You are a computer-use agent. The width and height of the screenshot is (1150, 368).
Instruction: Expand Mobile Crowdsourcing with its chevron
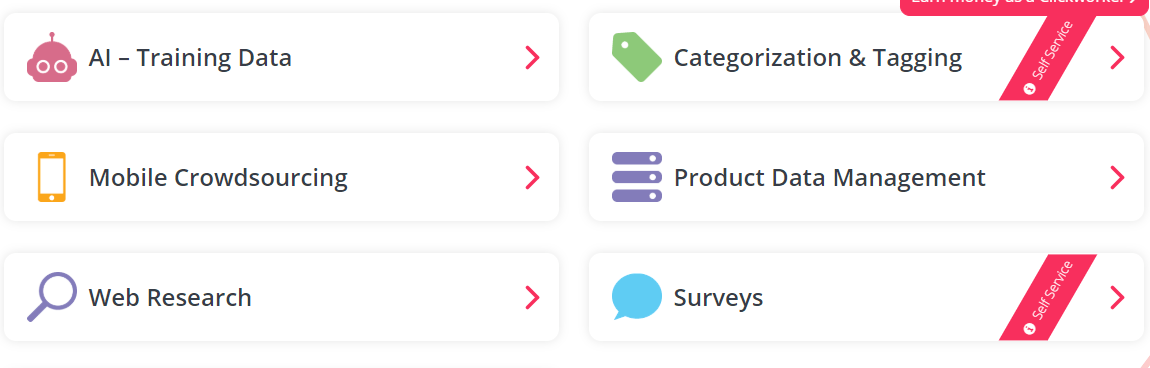pyautogui.click(x=532, y=177)
